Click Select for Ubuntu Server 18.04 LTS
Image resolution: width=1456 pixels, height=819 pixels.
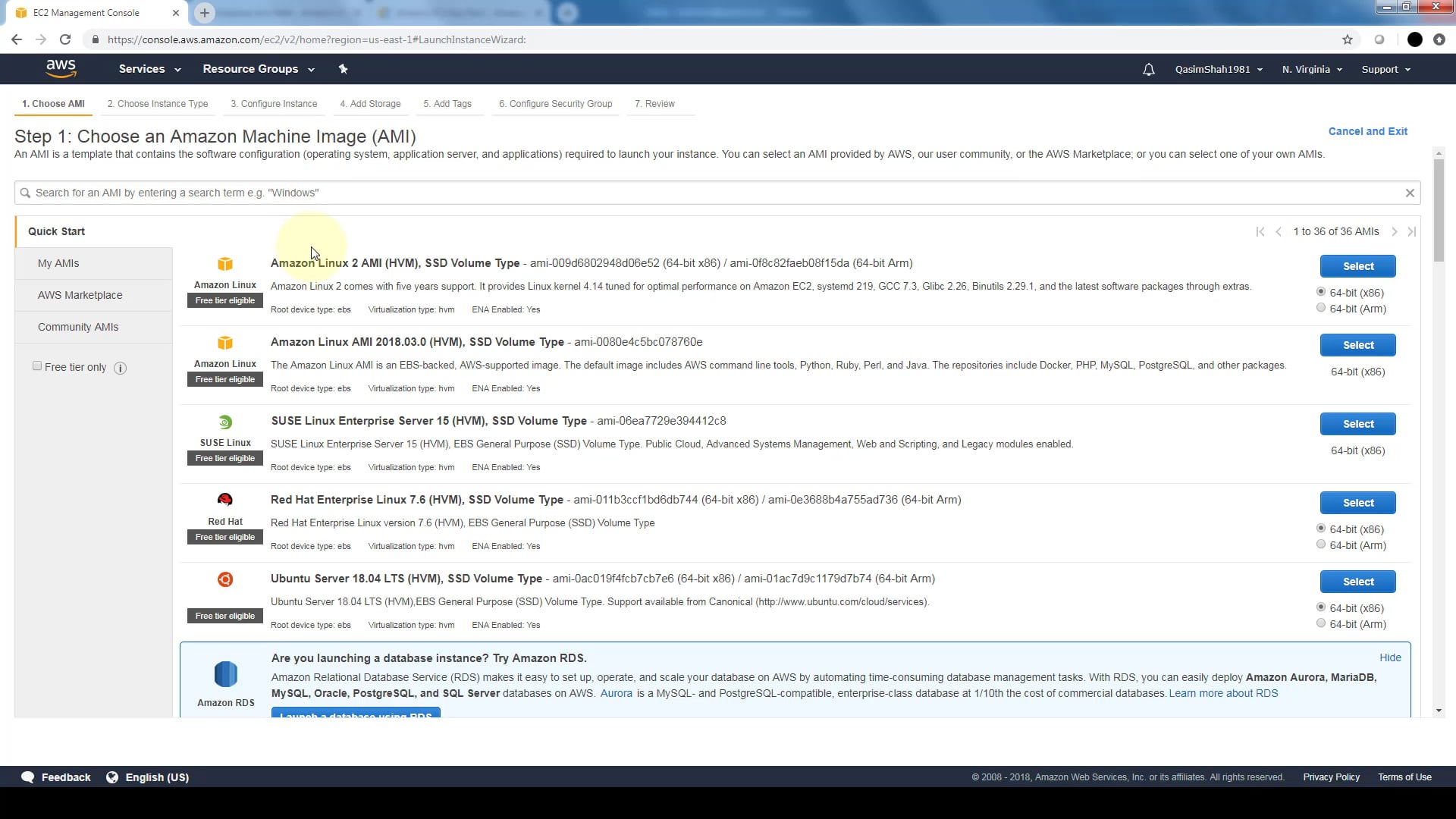[x=1357, y=581]
